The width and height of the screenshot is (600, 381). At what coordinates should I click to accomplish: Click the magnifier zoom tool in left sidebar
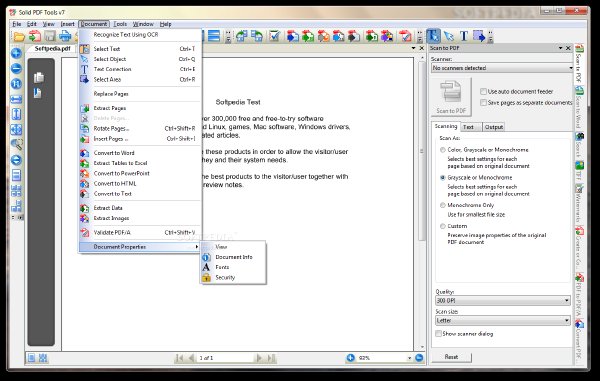pos(16,145)
